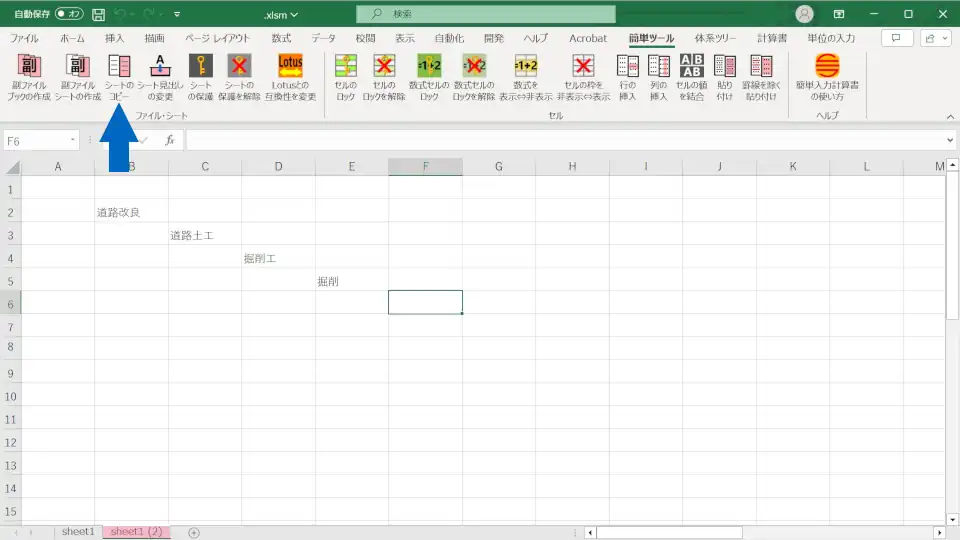Switch to the 体系ツリー tab

coord(715,38)
